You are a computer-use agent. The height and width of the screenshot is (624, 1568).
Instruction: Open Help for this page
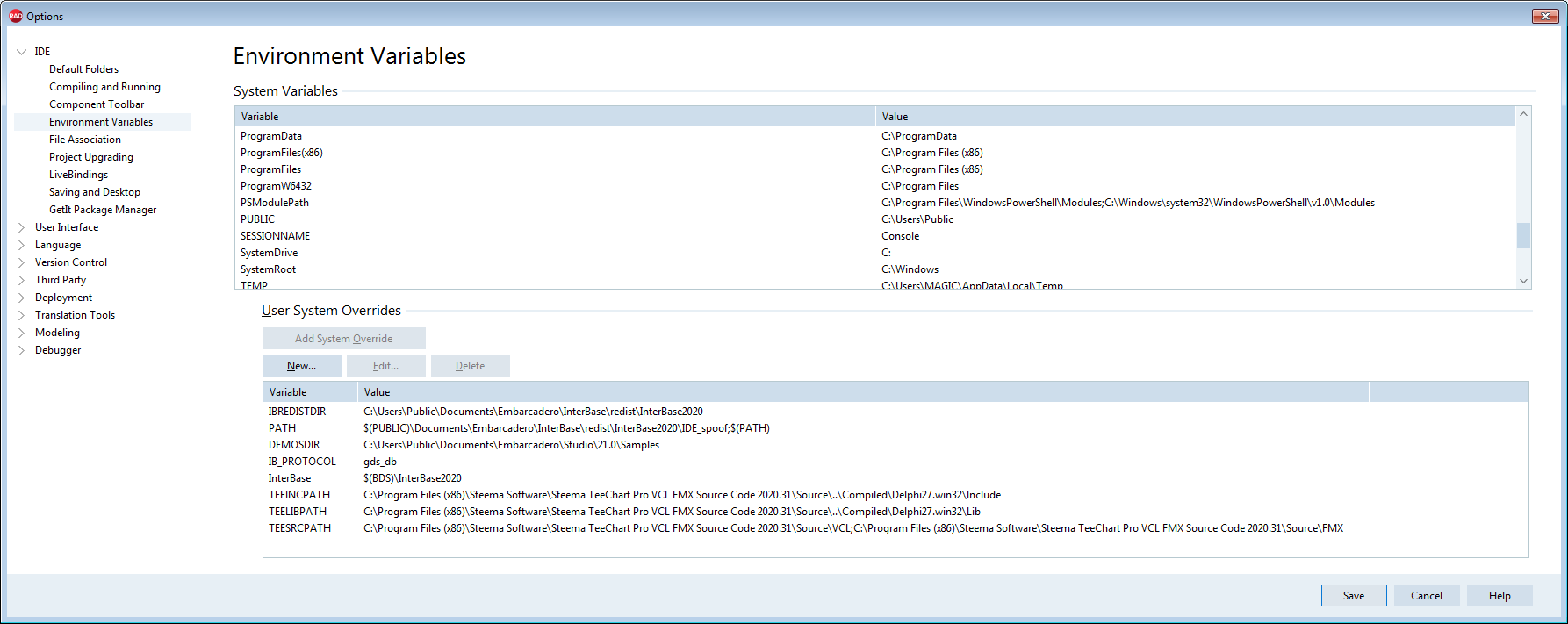[x=1500, y=596]
